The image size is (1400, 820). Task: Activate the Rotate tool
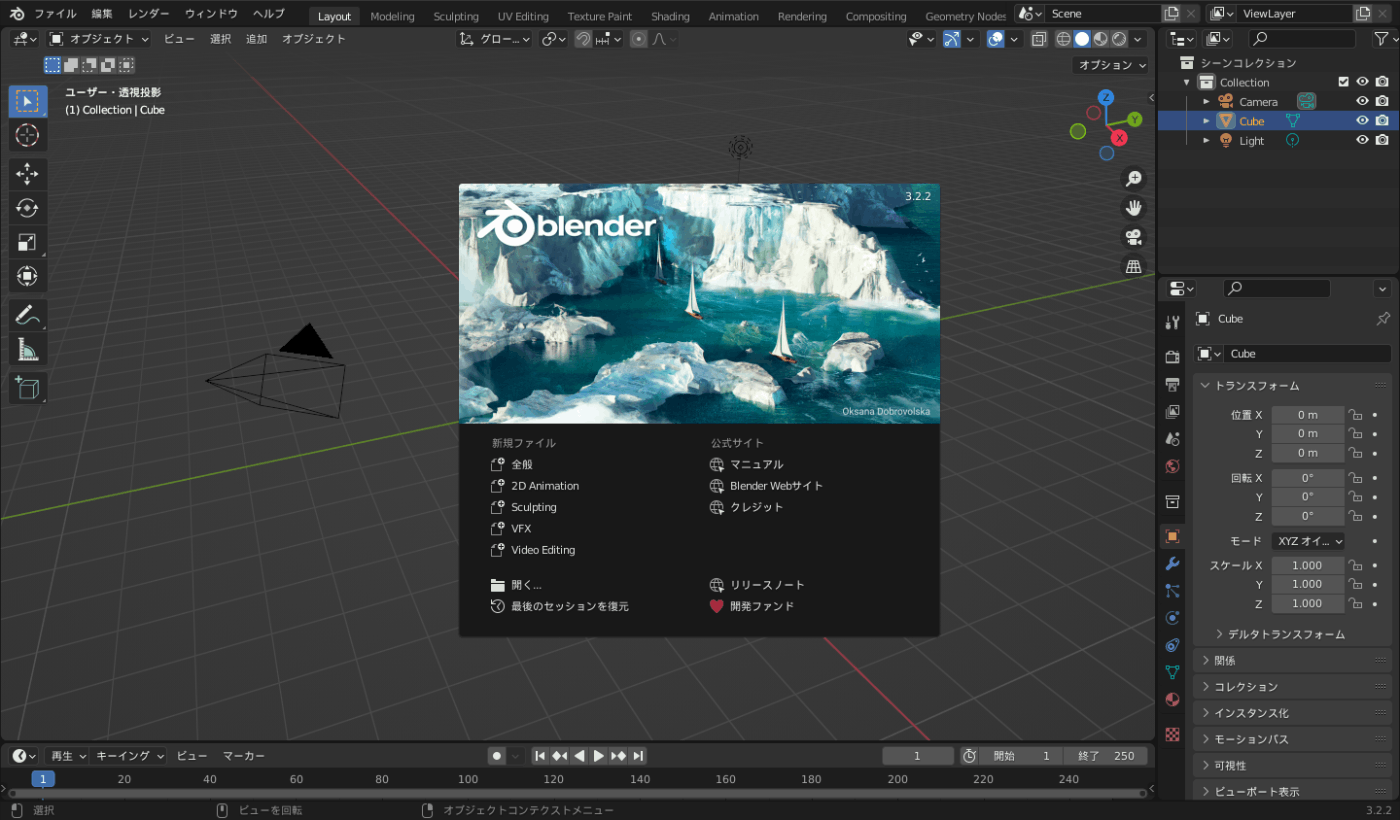click(28, 208)
